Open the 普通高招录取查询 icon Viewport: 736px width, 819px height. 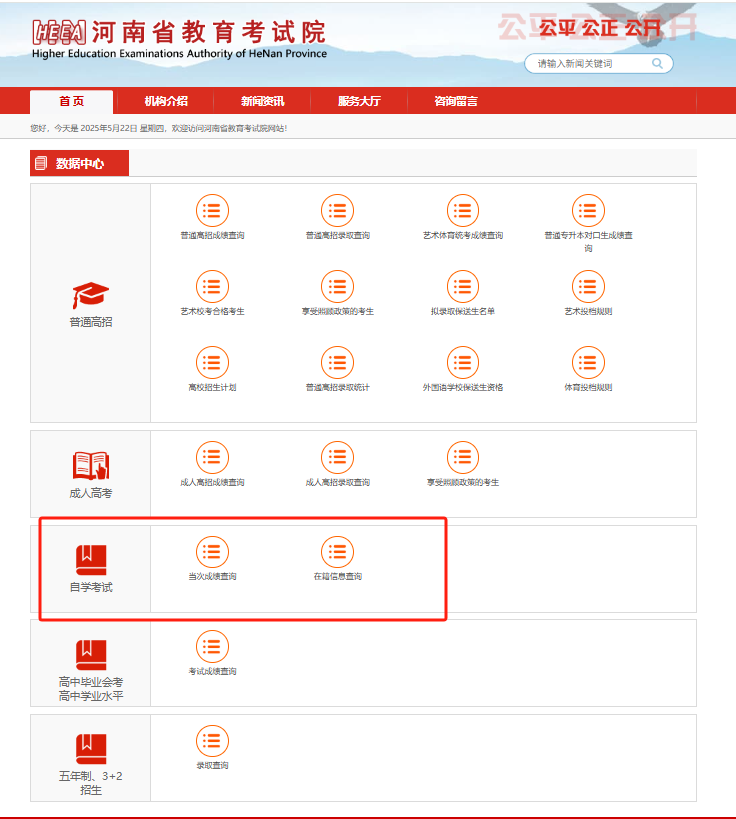(337, 211)
